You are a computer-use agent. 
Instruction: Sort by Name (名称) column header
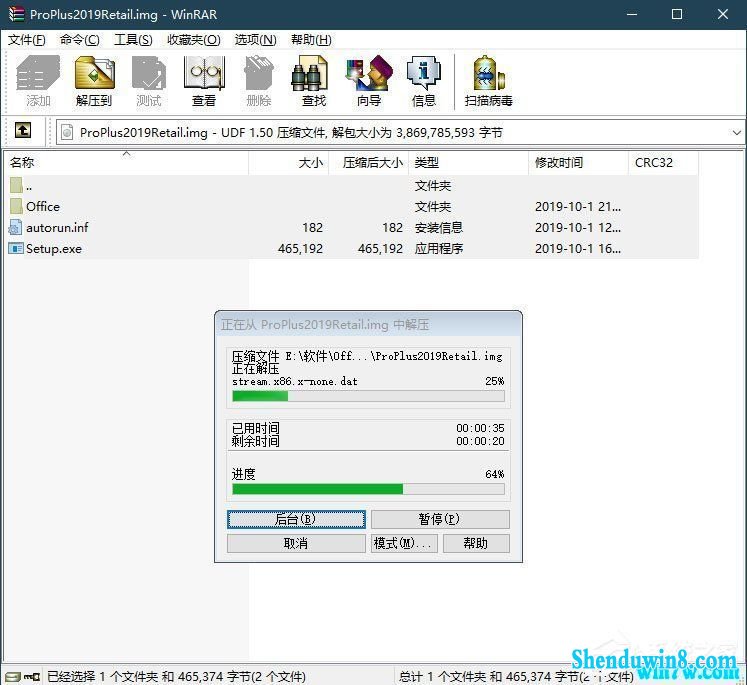tap(126, 162)
